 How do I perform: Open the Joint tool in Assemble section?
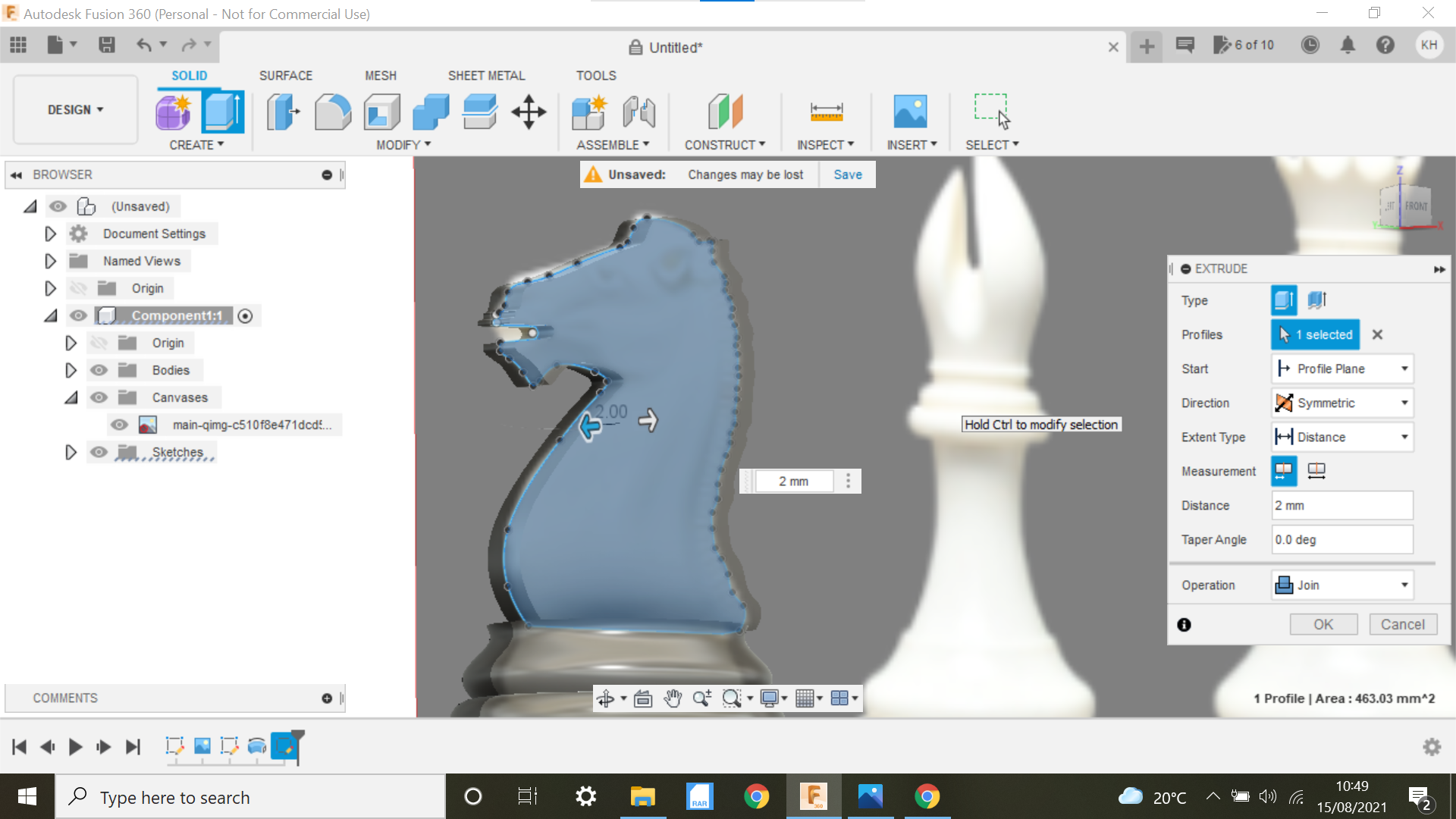pos(639,111)
